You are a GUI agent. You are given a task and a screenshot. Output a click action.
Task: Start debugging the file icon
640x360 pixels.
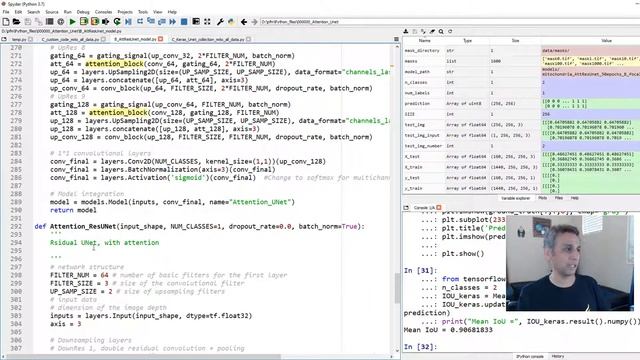tap(128, 22)
